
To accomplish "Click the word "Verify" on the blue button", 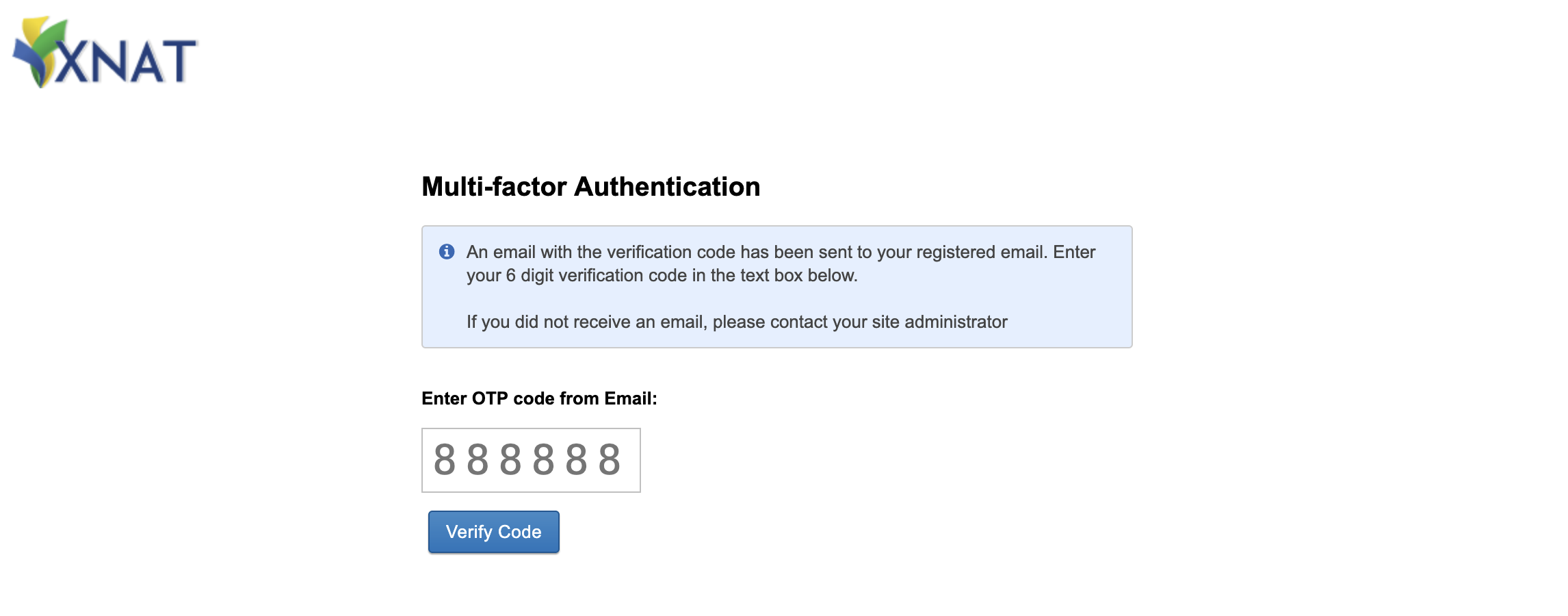I will coord(469,532).
